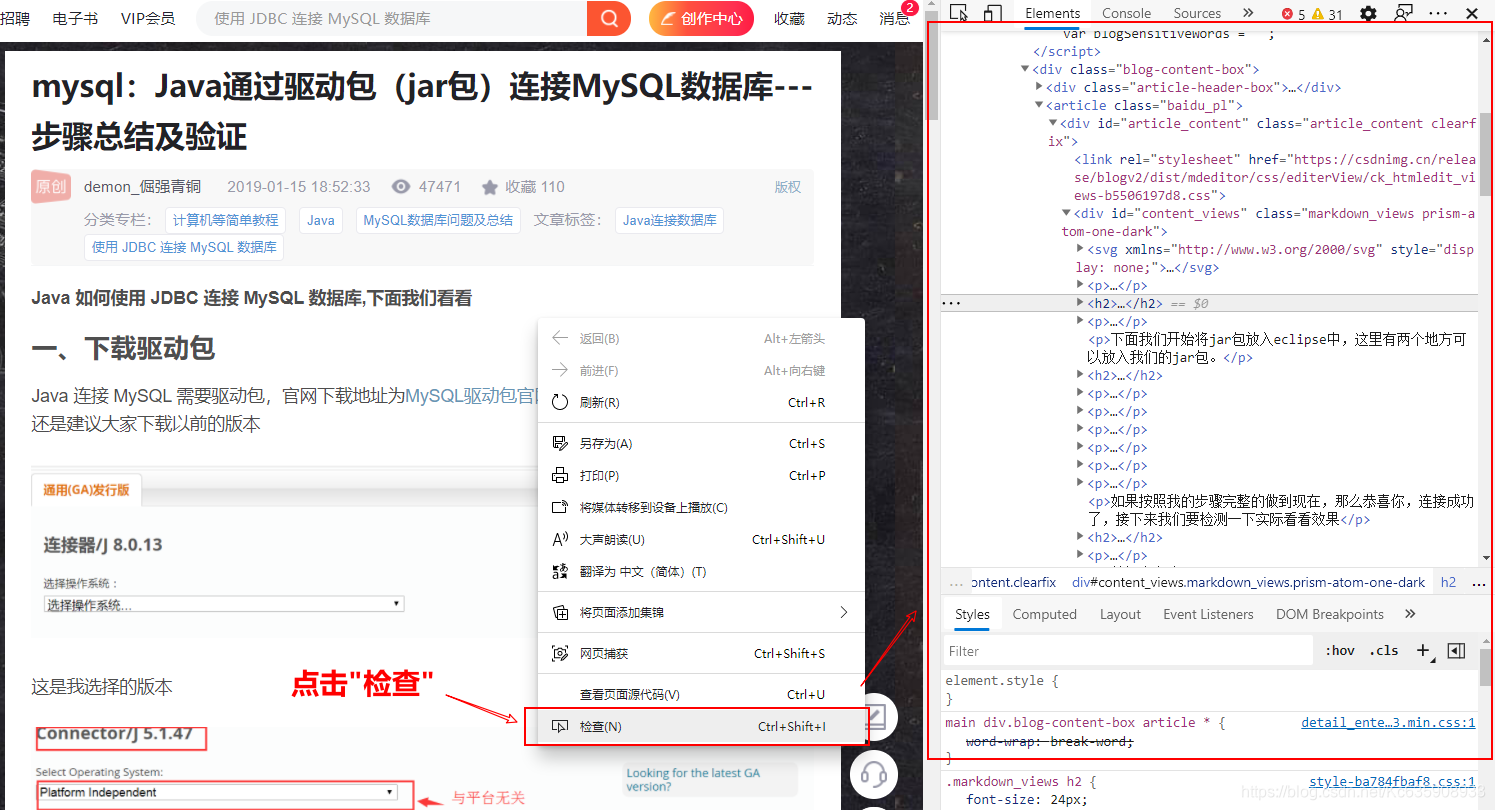The height and width of the screenshot is (810, 1495).
Task: Collapse the div blog-content-box node
Action: pyautogui.click(x=1025, y=69)
